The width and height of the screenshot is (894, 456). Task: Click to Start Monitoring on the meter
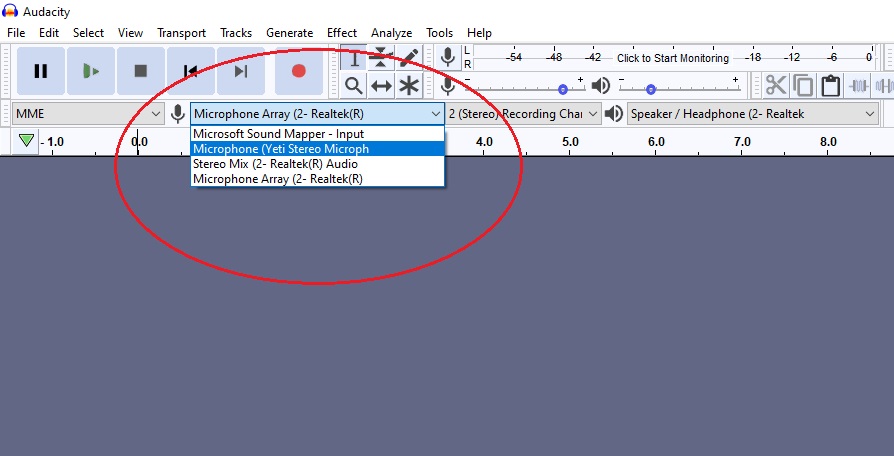[x=673, y=58]
